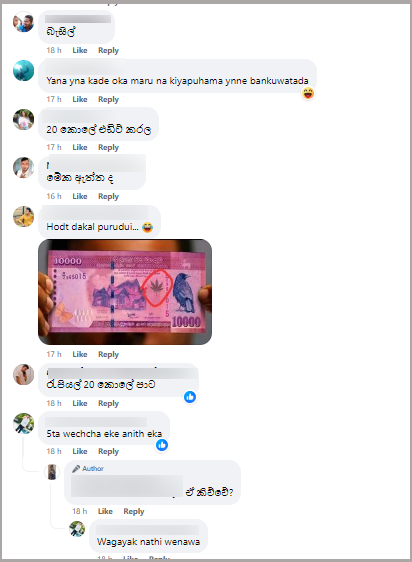Screen dimensions: 412x562
Task: Reply to the 'Yana yna kade' comment
Action: click(108, 99)
